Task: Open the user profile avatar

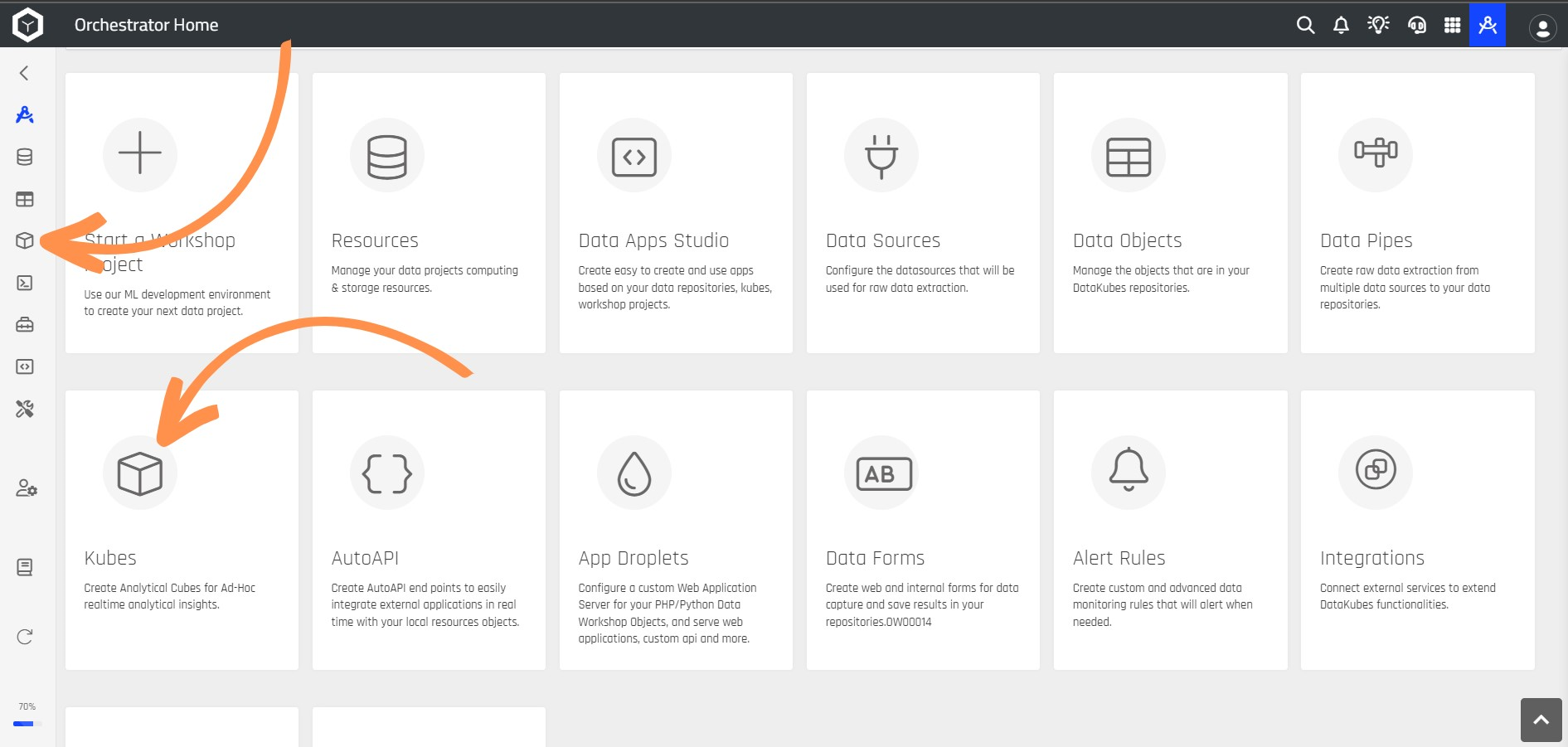Action: tap(1542, 27)
